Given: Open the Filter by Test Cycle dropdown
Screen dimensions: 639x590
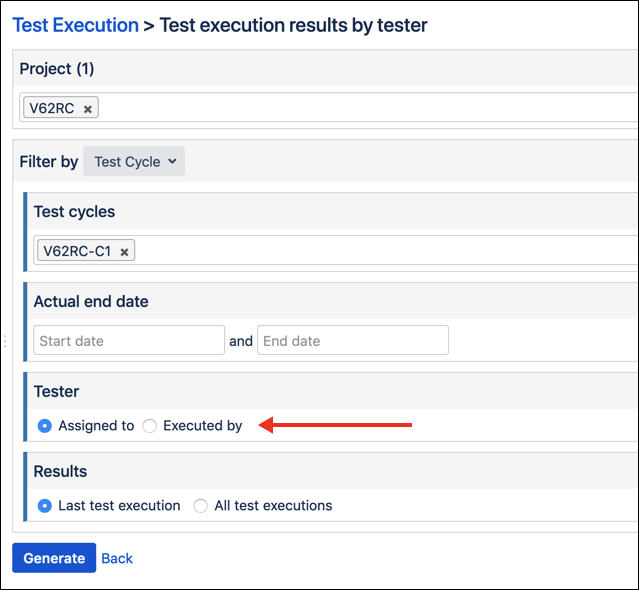Looking at the screenshot, I should (x=134, y=161).
